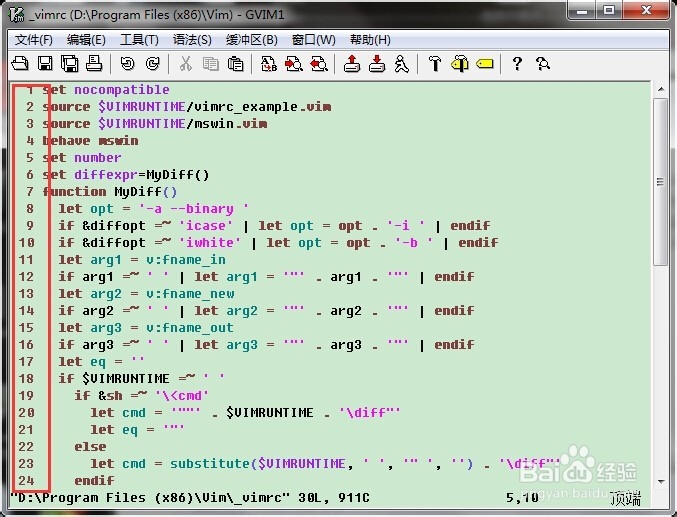The width and height of the screenshot is (677, 517).
Task: Click the Vim icon in title bar
Action: (x=16, y=15)
